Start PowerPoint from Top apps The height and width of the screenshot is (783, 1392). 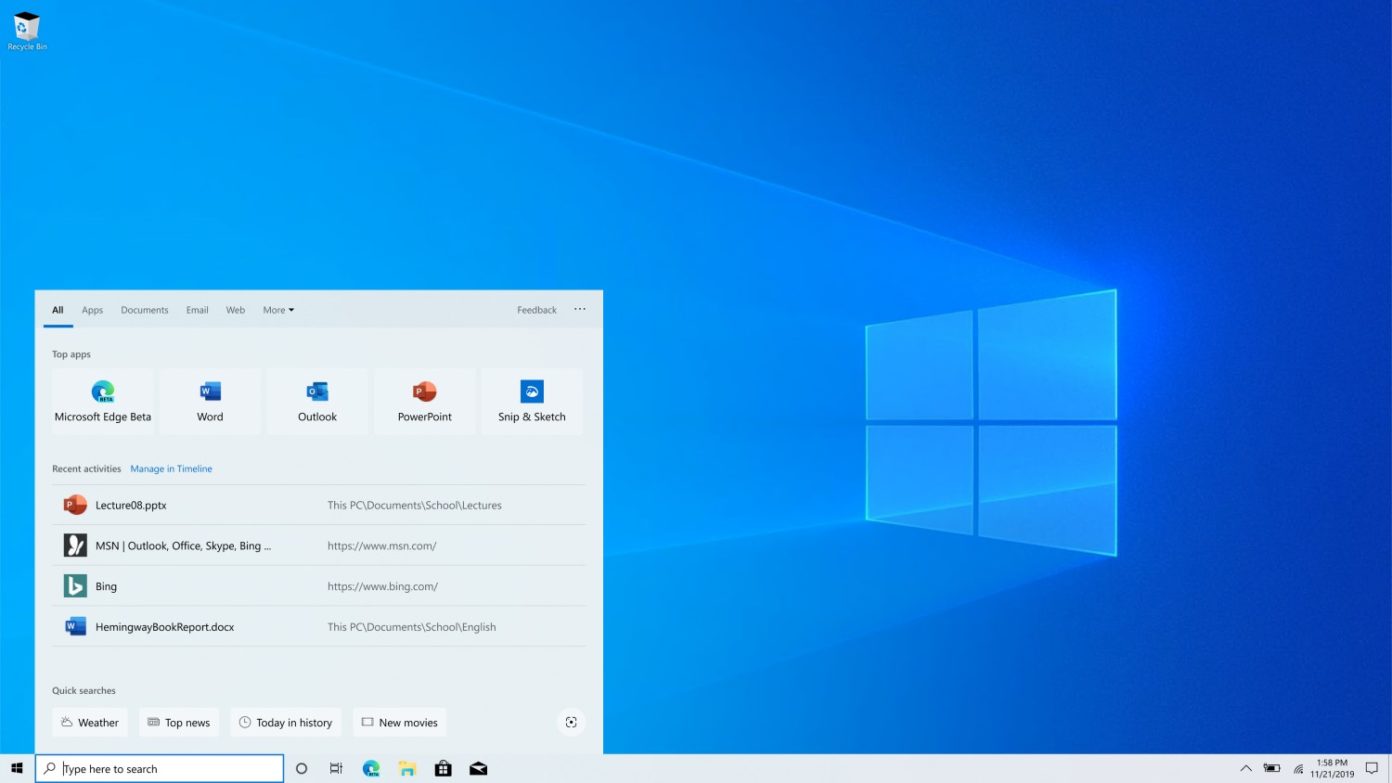[x=424, y=399]
